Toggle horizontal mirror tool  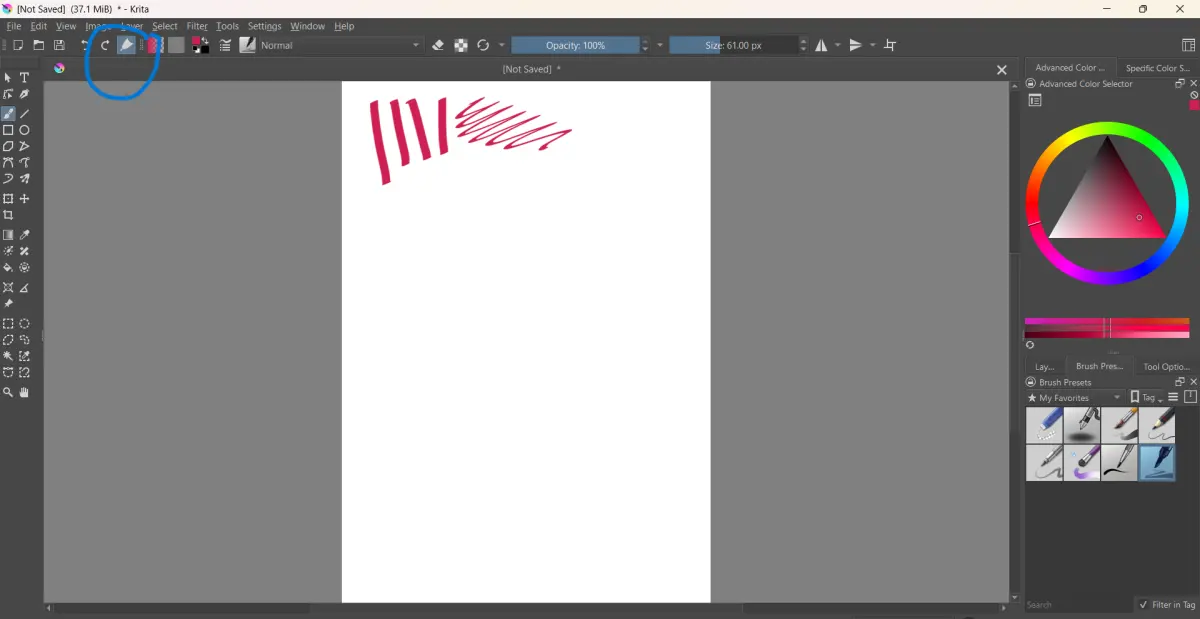point(821,45)
